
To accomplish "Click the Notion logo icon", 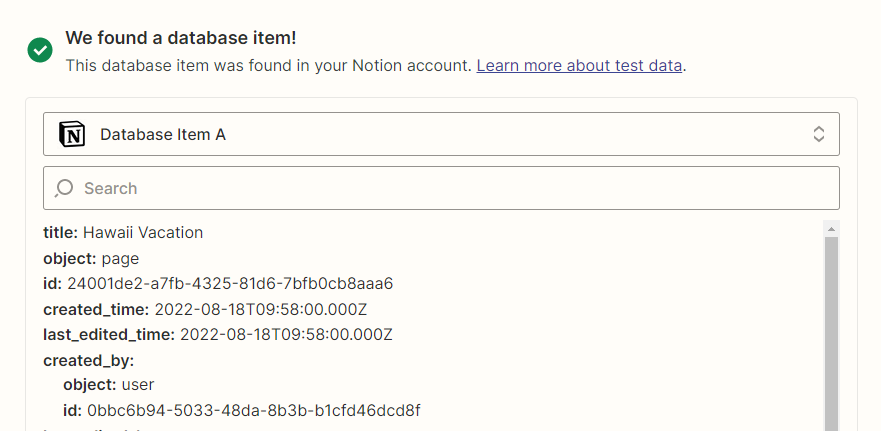I will (x=72, y=134).
